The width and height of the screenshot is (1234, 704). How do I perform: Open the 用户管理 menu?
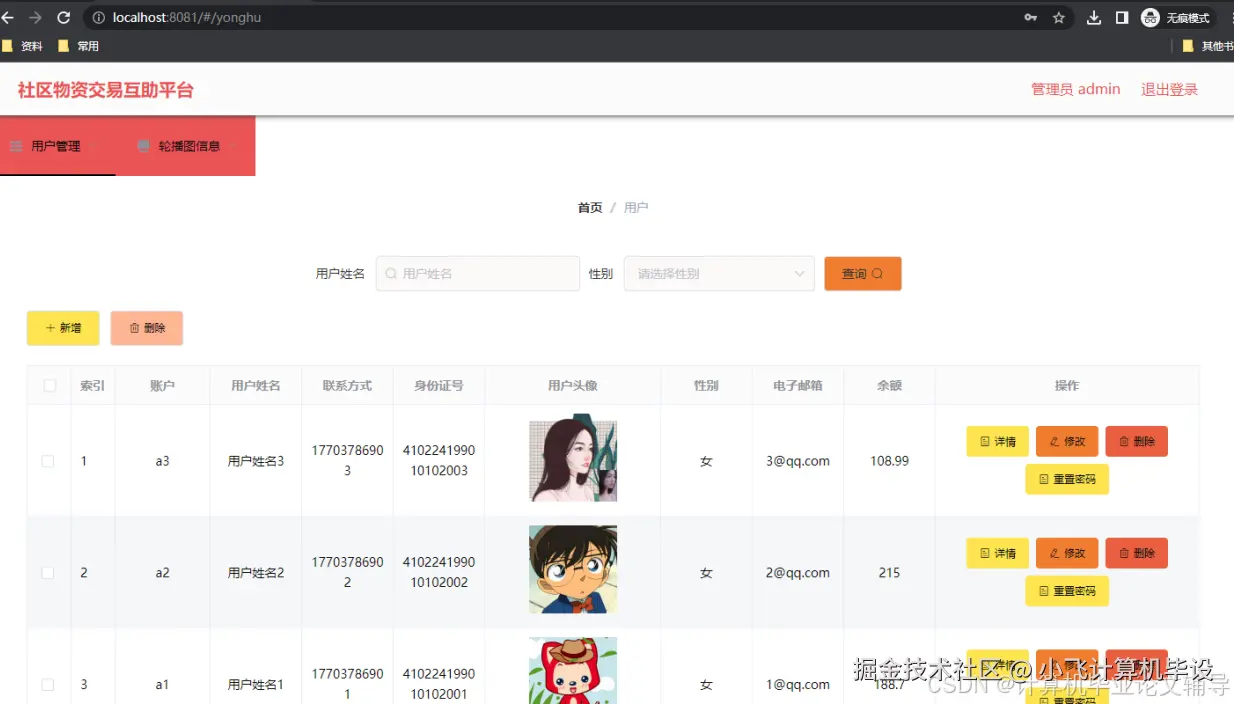pos(58,146)
